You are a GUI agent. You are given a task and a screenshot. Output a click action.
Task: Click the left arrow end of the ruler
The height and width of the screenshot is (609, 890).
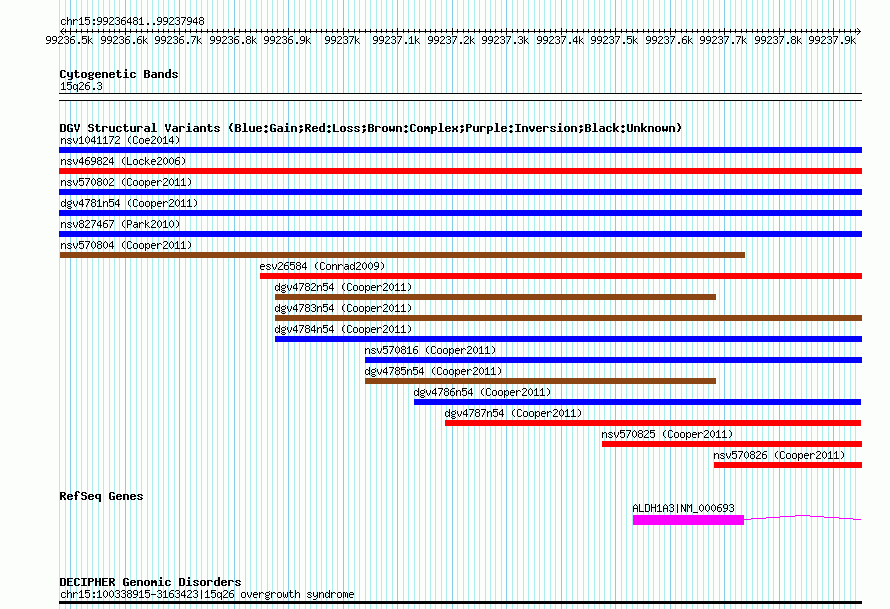(x=62, y=31)
